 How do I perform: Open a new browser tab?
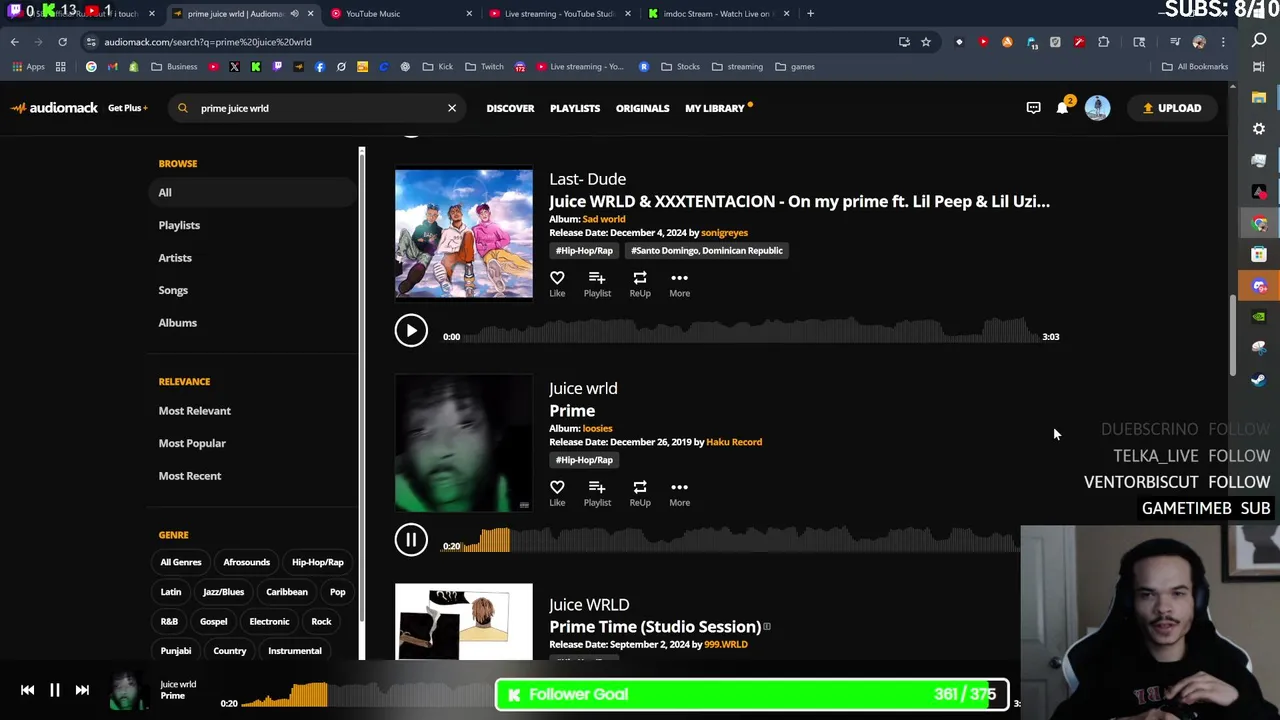810,14
